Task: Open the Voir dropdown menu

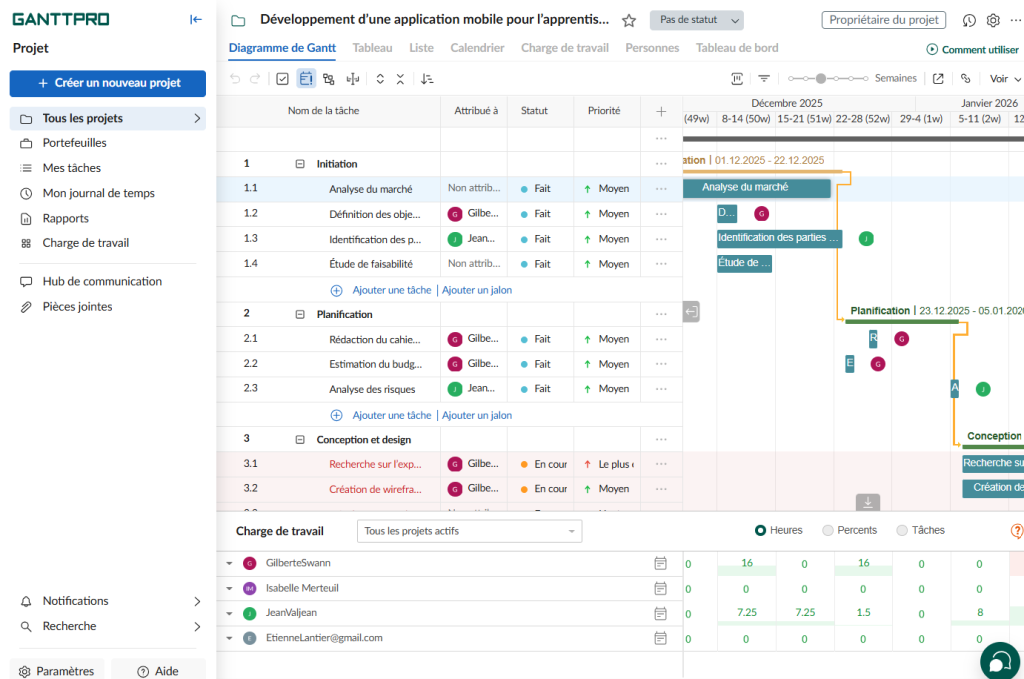Action: tap(1005, 79)
